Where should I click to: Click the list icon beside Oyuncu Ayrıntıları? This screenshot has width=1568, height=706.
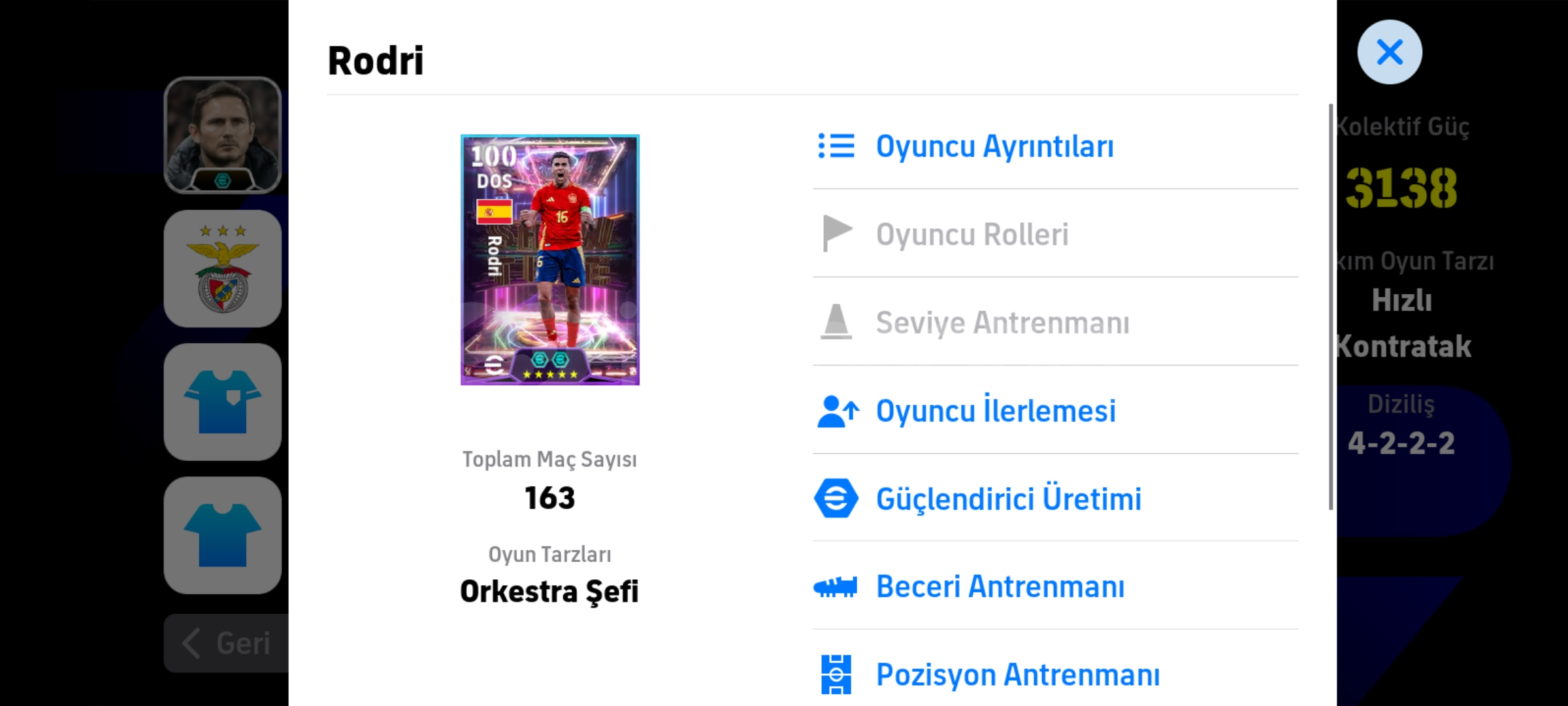click(x=836, y=146)
